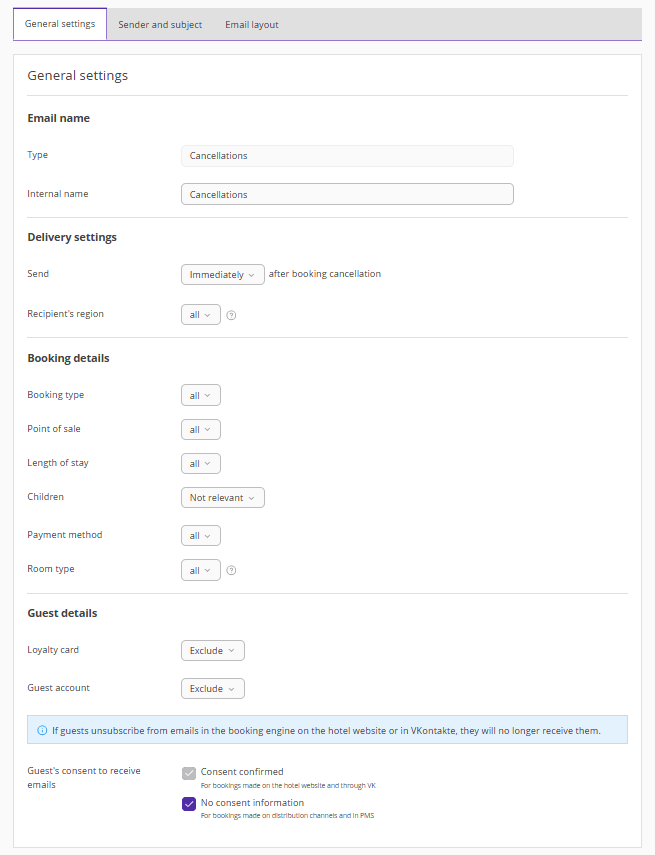The image size is (655, 855).
Task: Click help icon next to Recipient's region
Action: coord(231,315)
